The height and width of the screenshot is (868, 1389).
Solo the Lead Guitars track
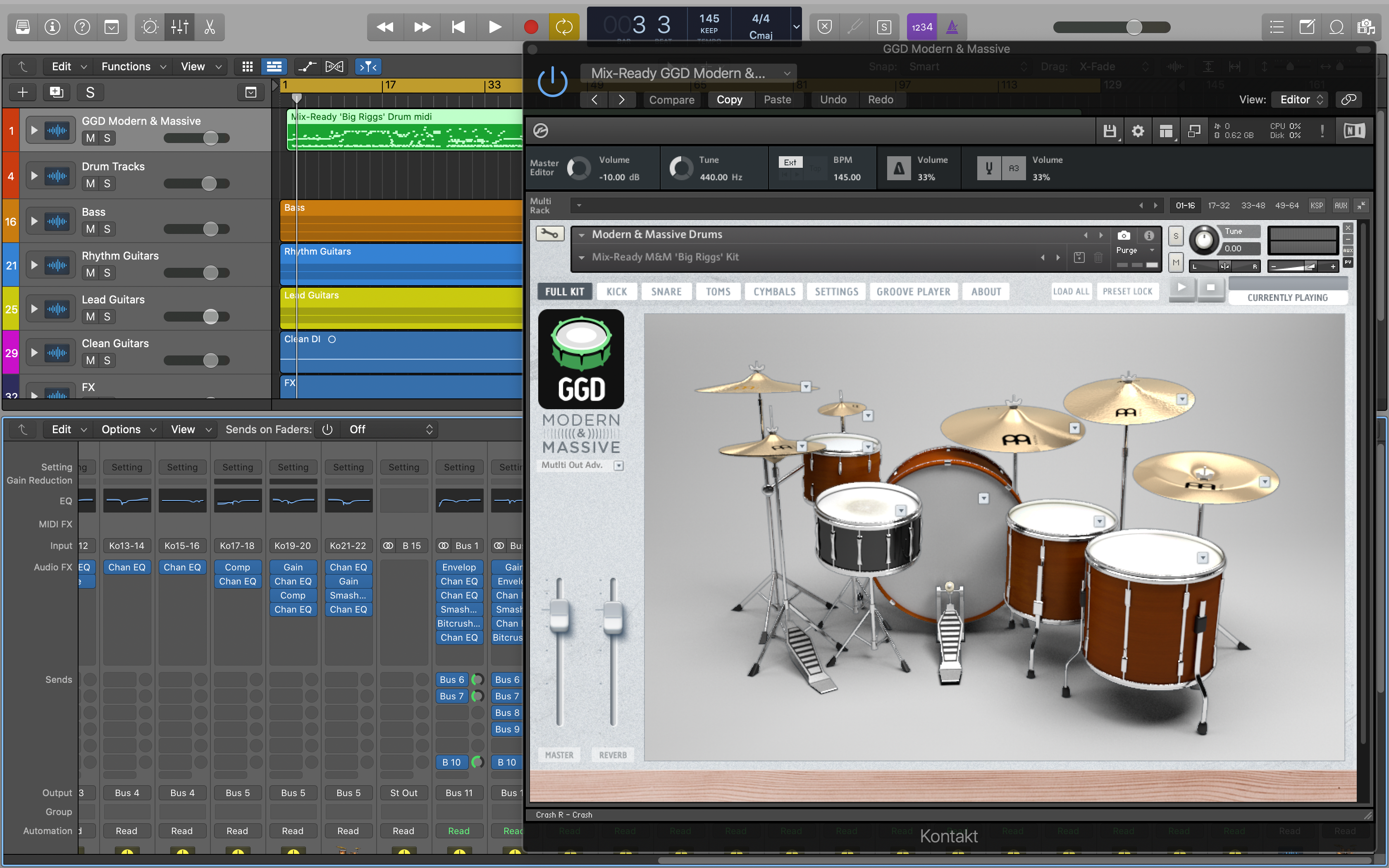107,317
